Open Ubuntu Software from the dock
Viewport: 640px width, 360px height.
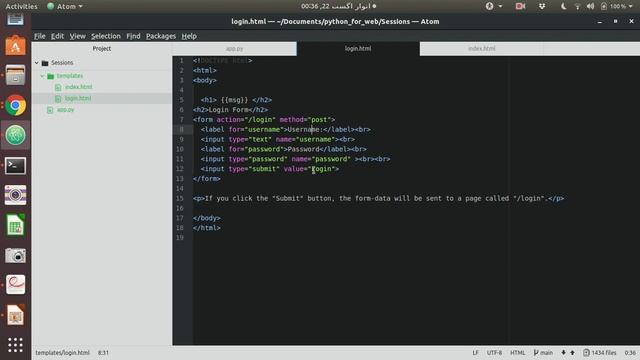(15, 45)
